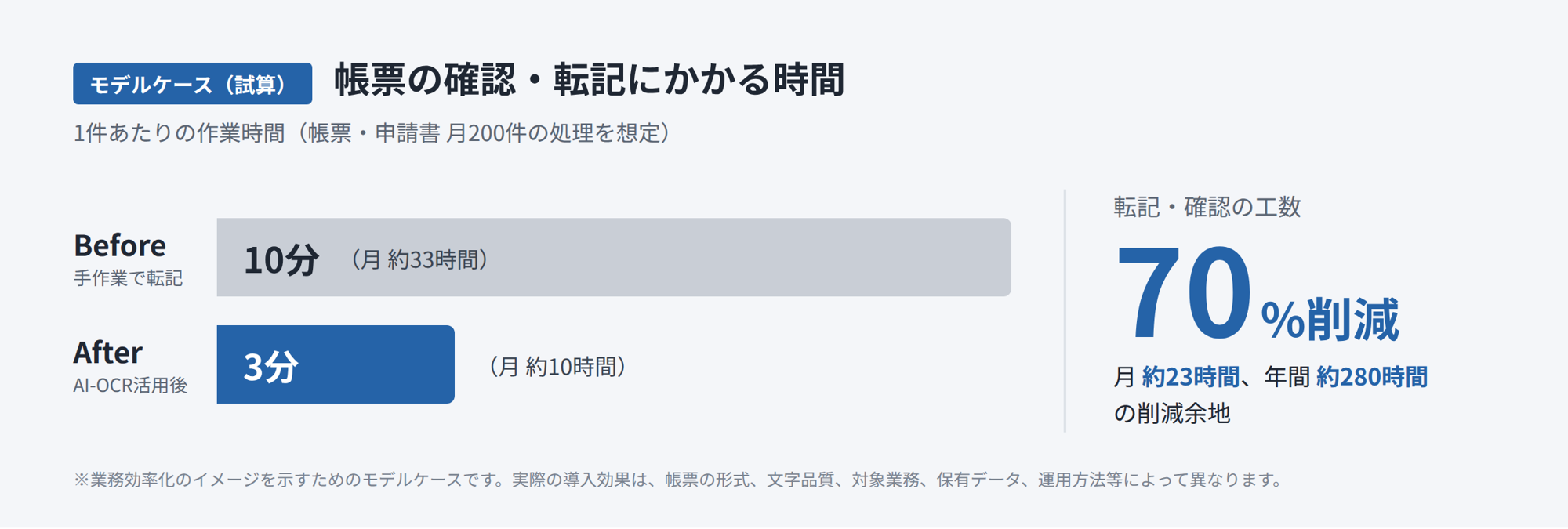
Task: Click the large 70 figure
Action: point(1184,293)
